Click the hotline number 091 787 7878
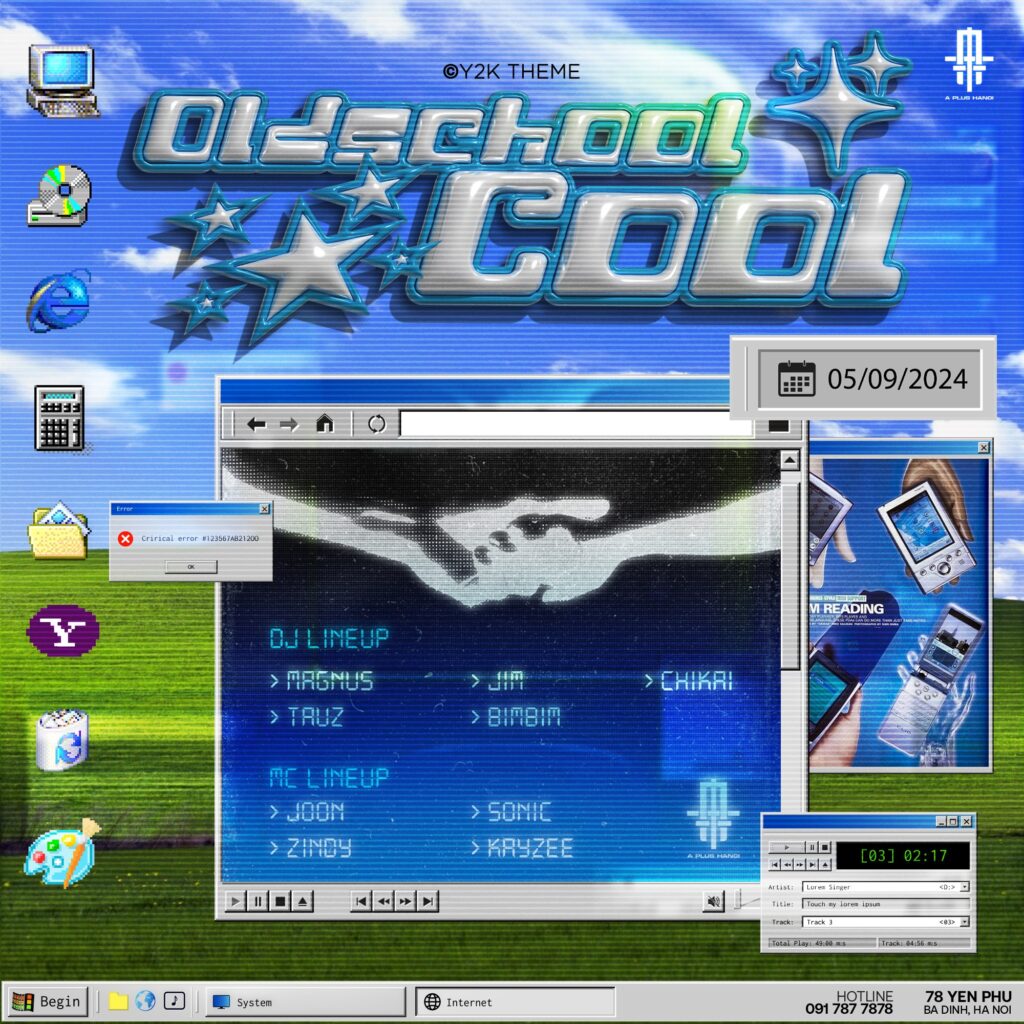 pos(849,1009)
